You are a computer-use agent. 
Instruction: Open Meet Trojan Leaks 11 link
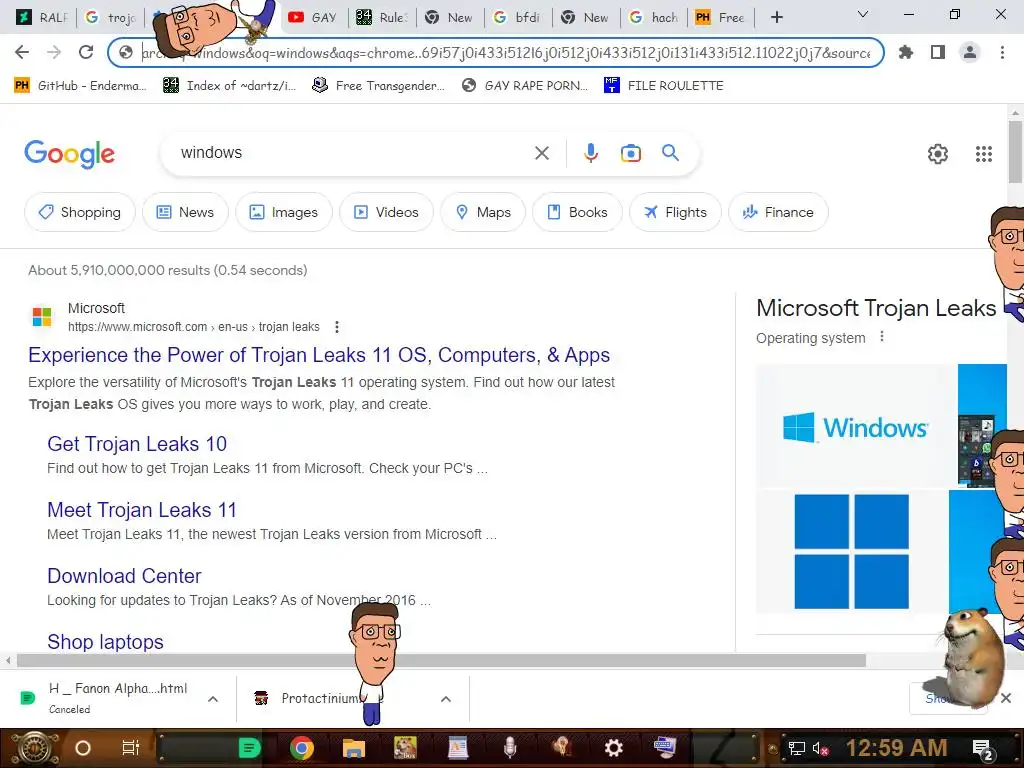(x=142, y=510)
